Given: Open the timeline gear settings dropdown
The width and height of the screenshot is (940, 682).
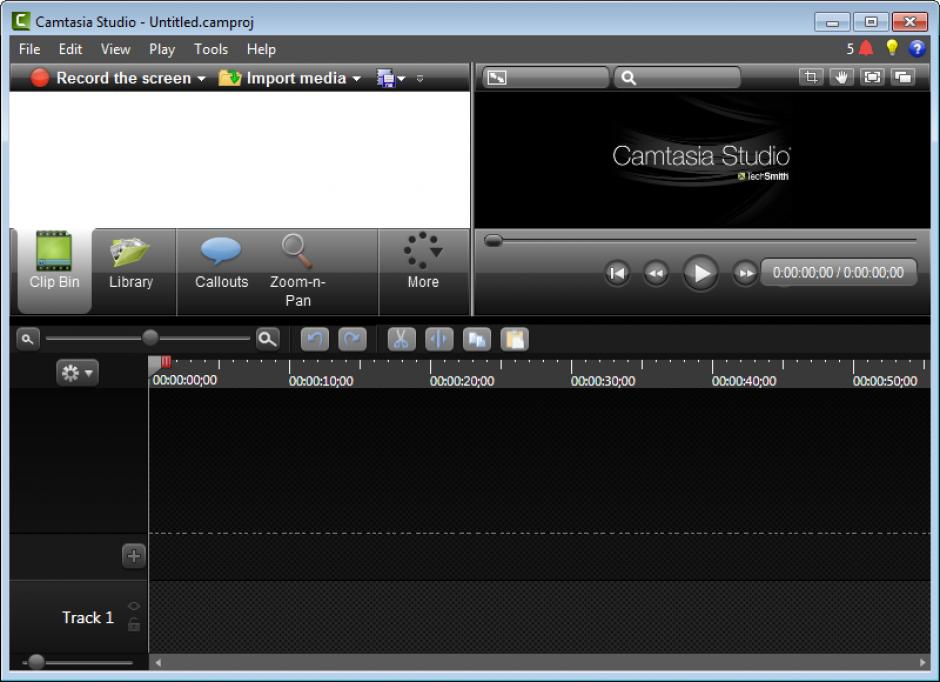Looking at the screenshot, I should coord(78,373).
